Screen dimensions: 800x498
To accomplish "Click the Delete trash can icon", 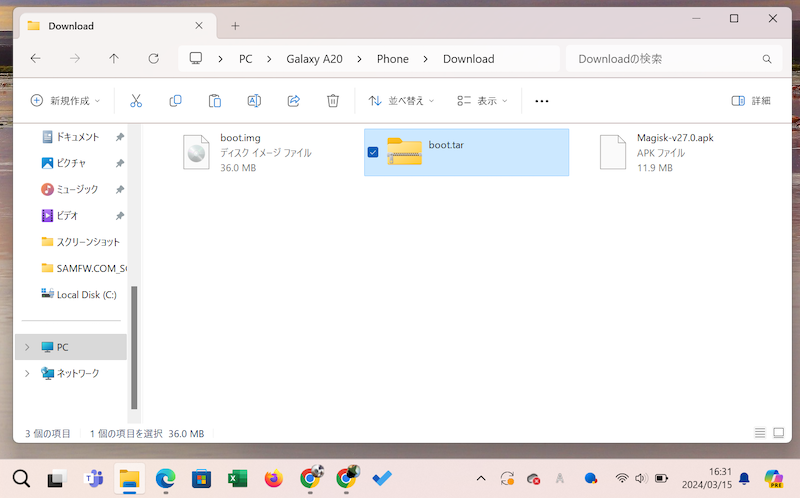I will tap(333, 101).
